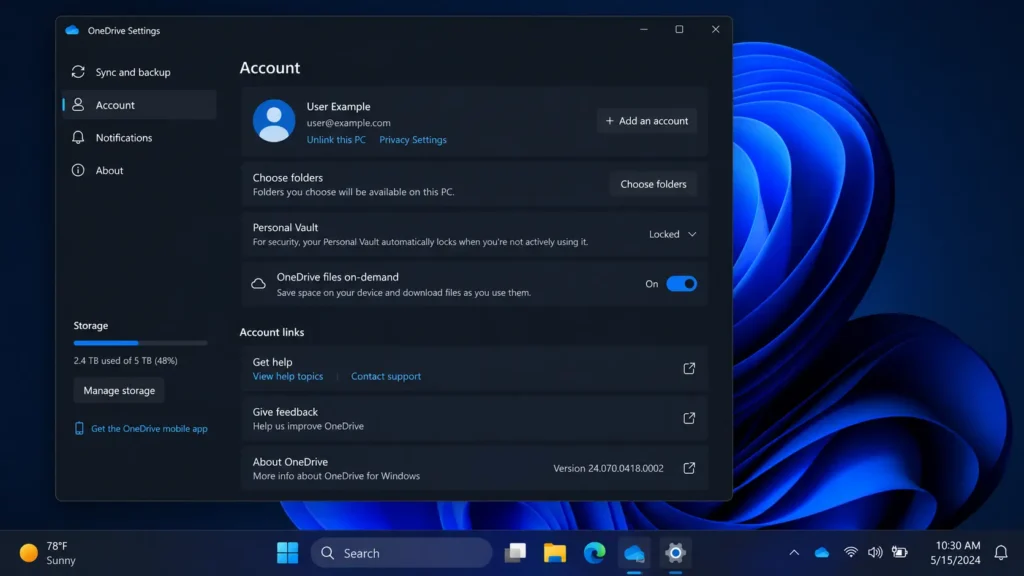Screen dimensions: 1024x576
Task: Open View help topics link
Action: (x=288, y=376)
